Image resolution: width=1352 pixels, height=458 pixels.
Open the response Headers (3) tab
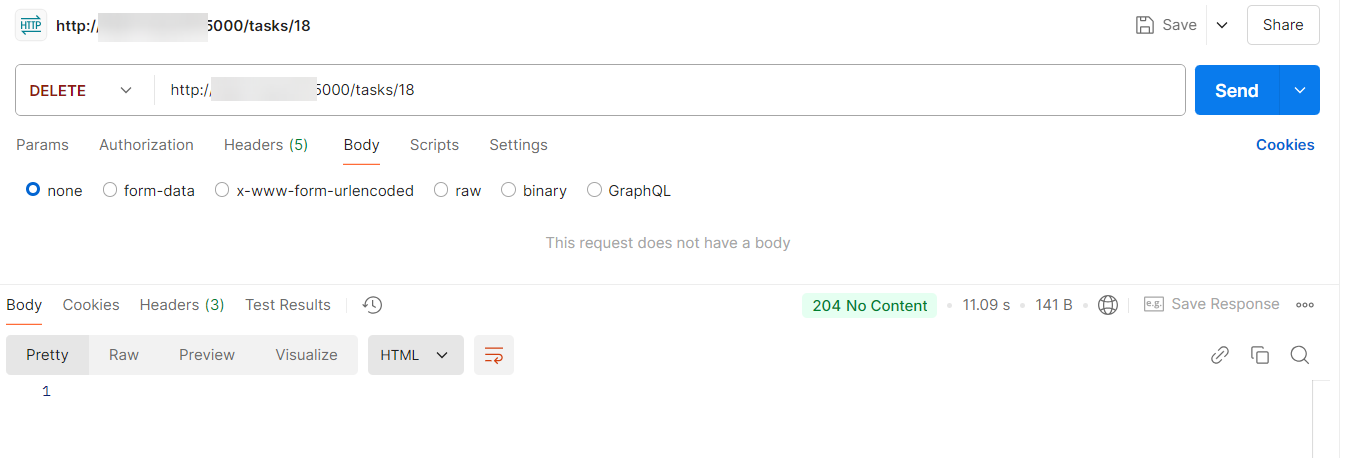point(182,305)
